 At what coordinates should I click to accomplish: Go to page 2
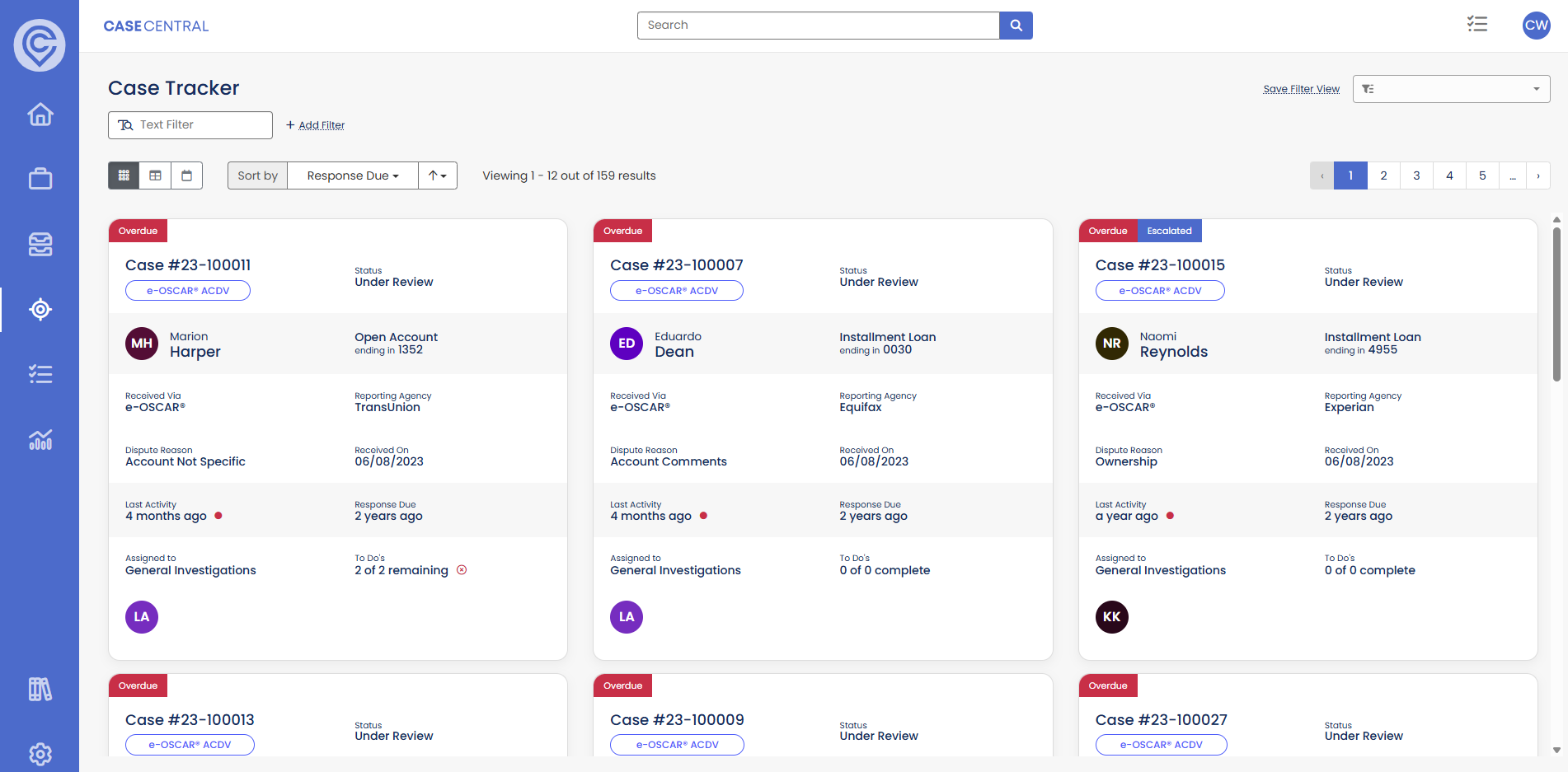pos(1383,175)
